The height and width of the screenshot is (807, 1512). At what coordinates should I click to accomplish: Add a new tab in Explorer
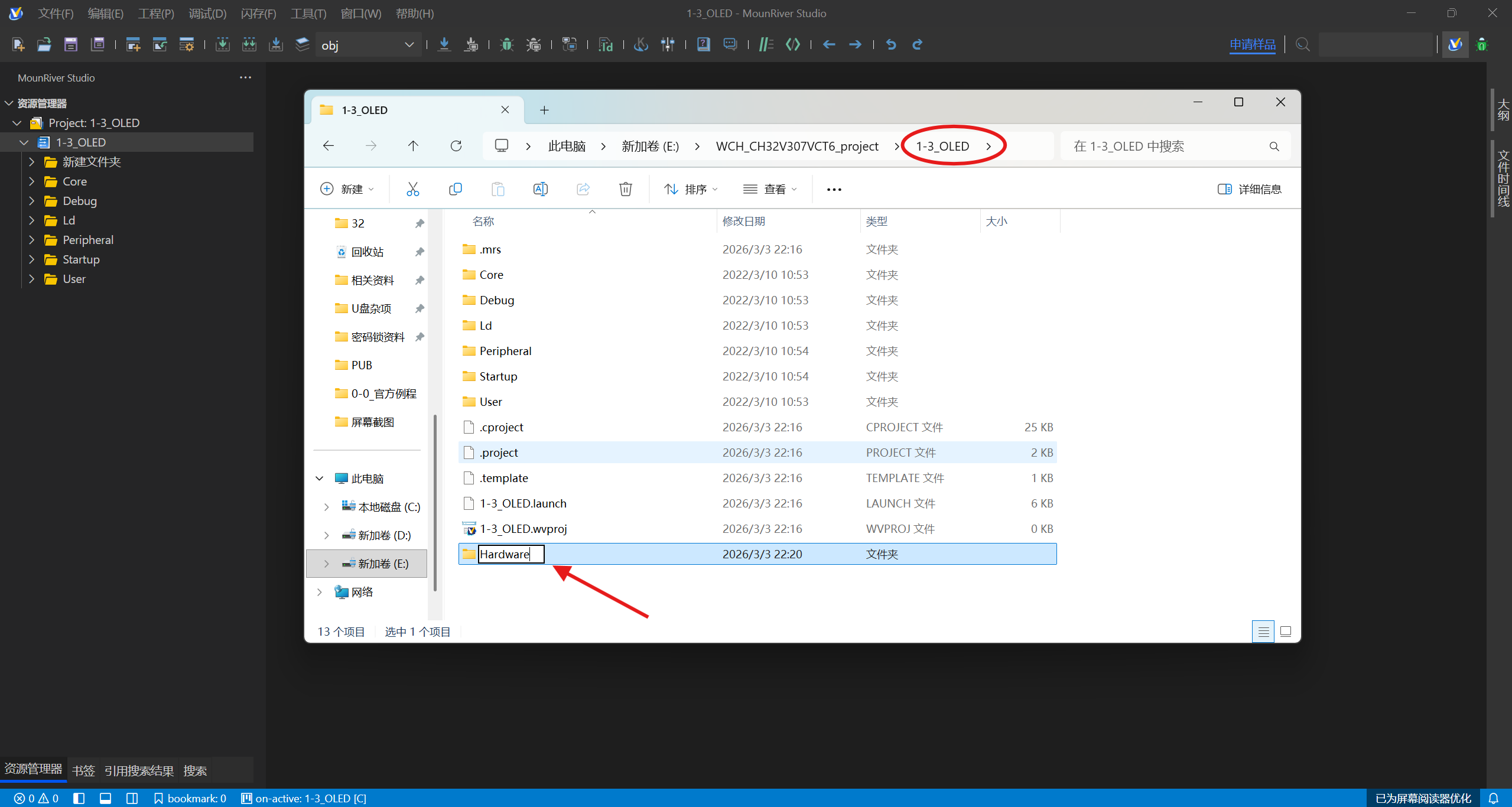pyautogui.click(x=544, y=110)
